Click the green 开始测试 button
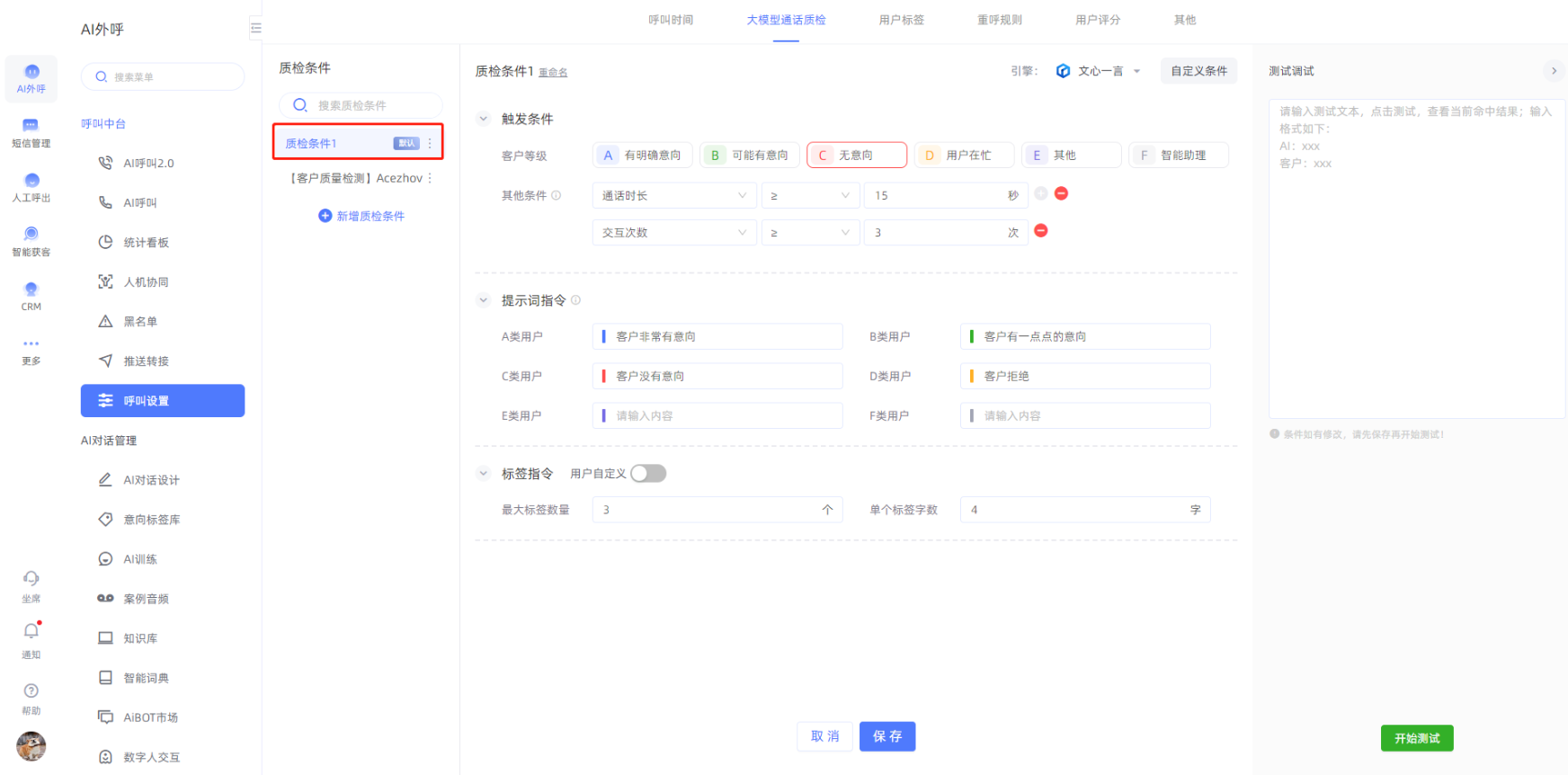Viewport: 1568px width, 775px height. click(x=1416, y=738)
